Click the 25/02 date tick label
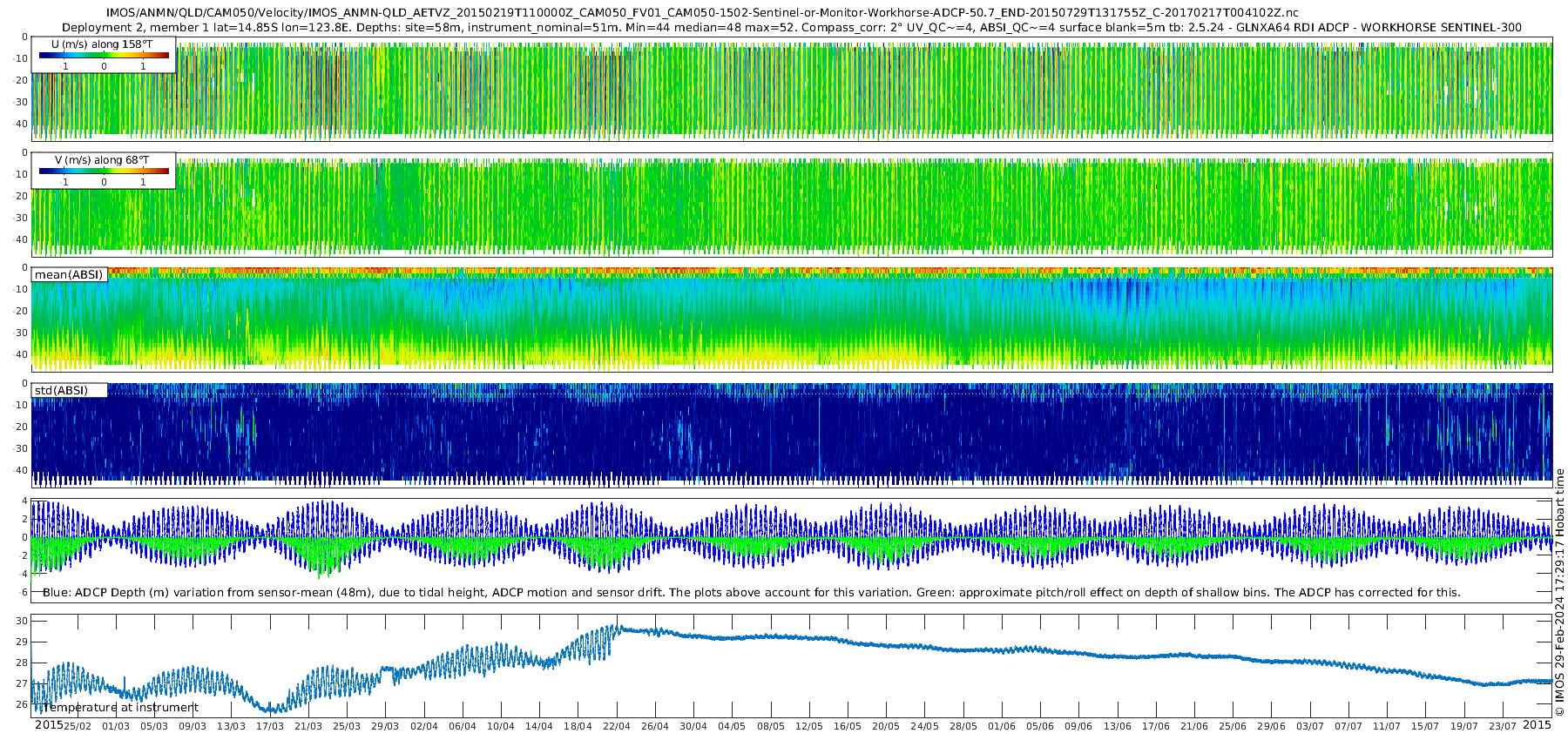 78,726
